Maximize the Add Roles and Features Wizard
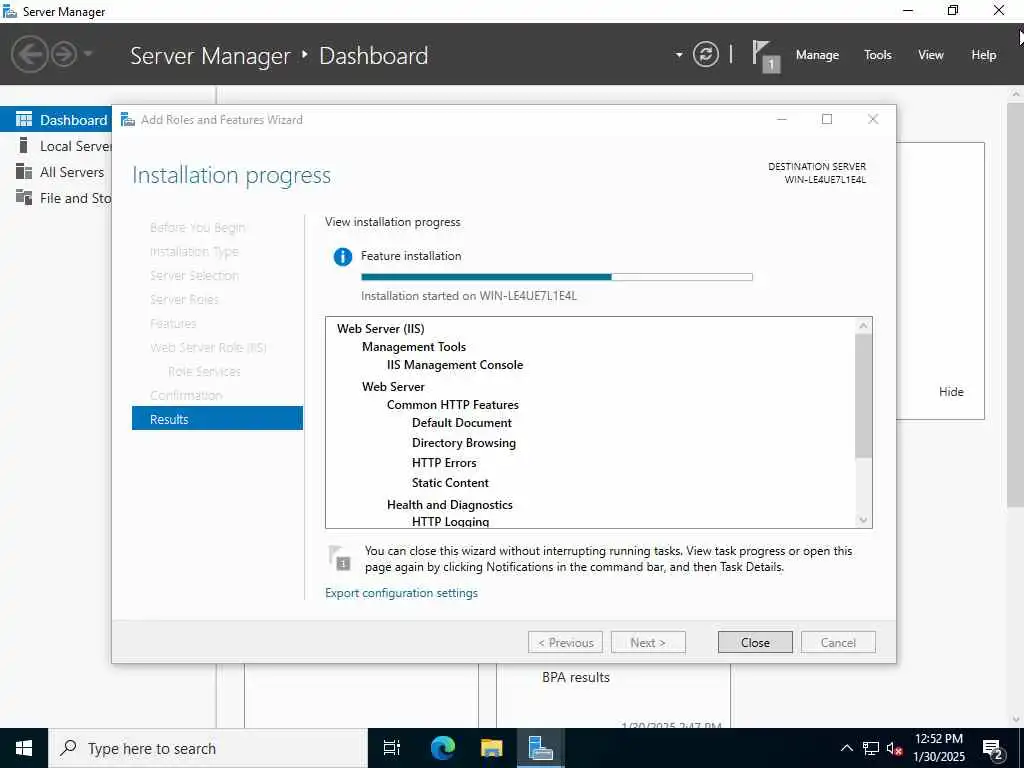The image size is (1024, 768). [827, 119]
